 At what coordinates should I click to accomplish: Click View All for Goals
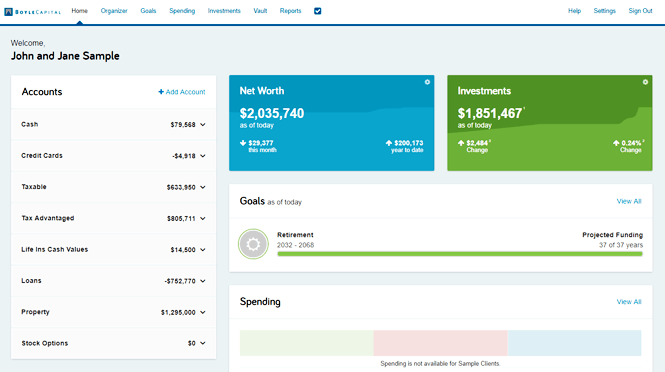(629, 201)
